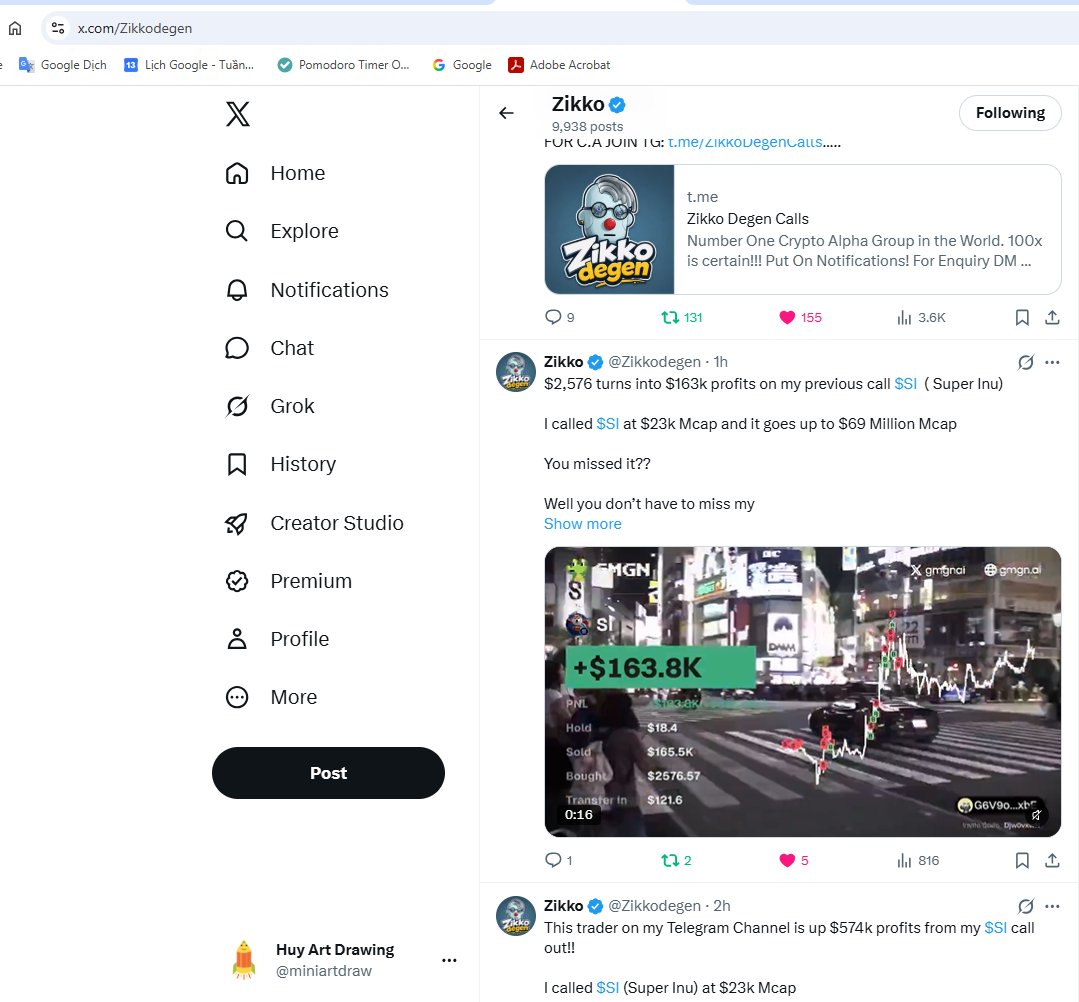The width and height of the screenshot is (1079, 1002).
Task: Open Creator Studio rocket icon
Action: tap(237, 524)
